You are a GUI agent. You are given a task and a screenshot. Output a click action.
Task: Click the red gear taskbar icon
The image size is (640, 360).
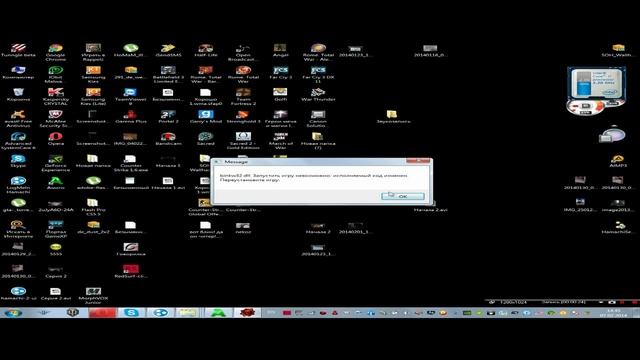pyautogui.click(x=247, y=313)
